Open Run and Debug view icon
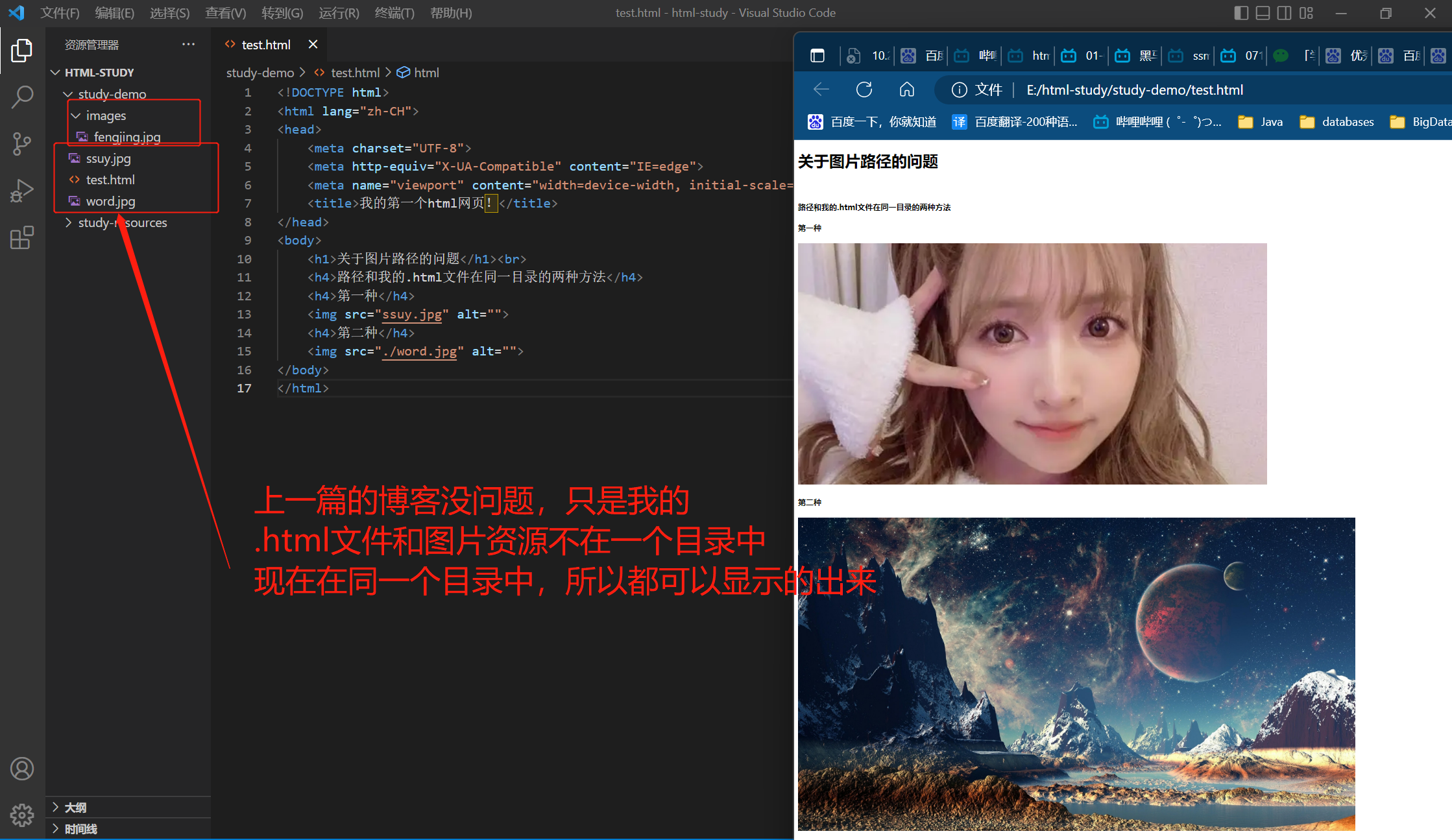Viewport: 1452px width, 840px height. click(22, 191)
